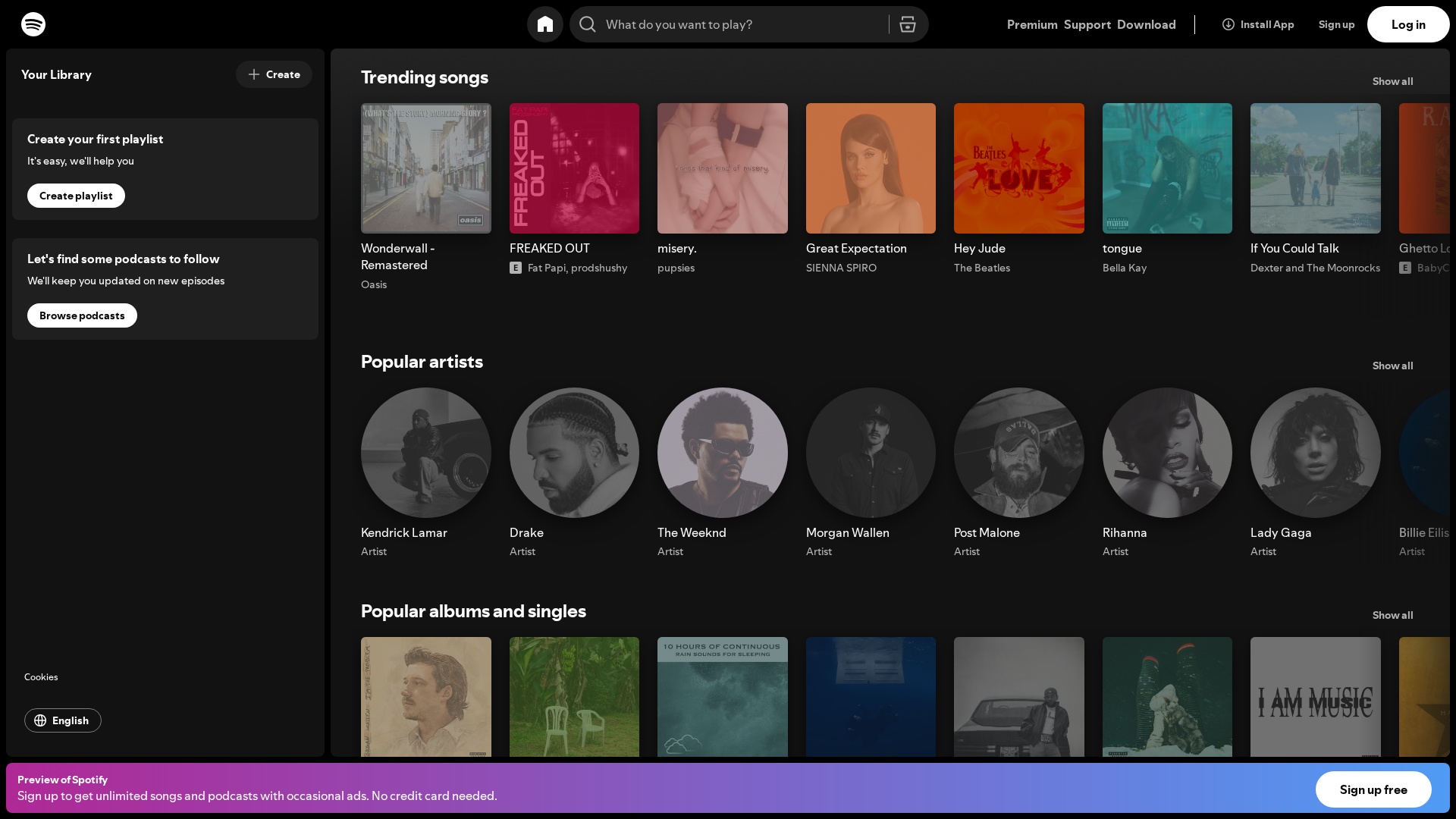The image size is (1456, 819).
Task: Click Sign up in top bar
Action: tap(1337, 24)
